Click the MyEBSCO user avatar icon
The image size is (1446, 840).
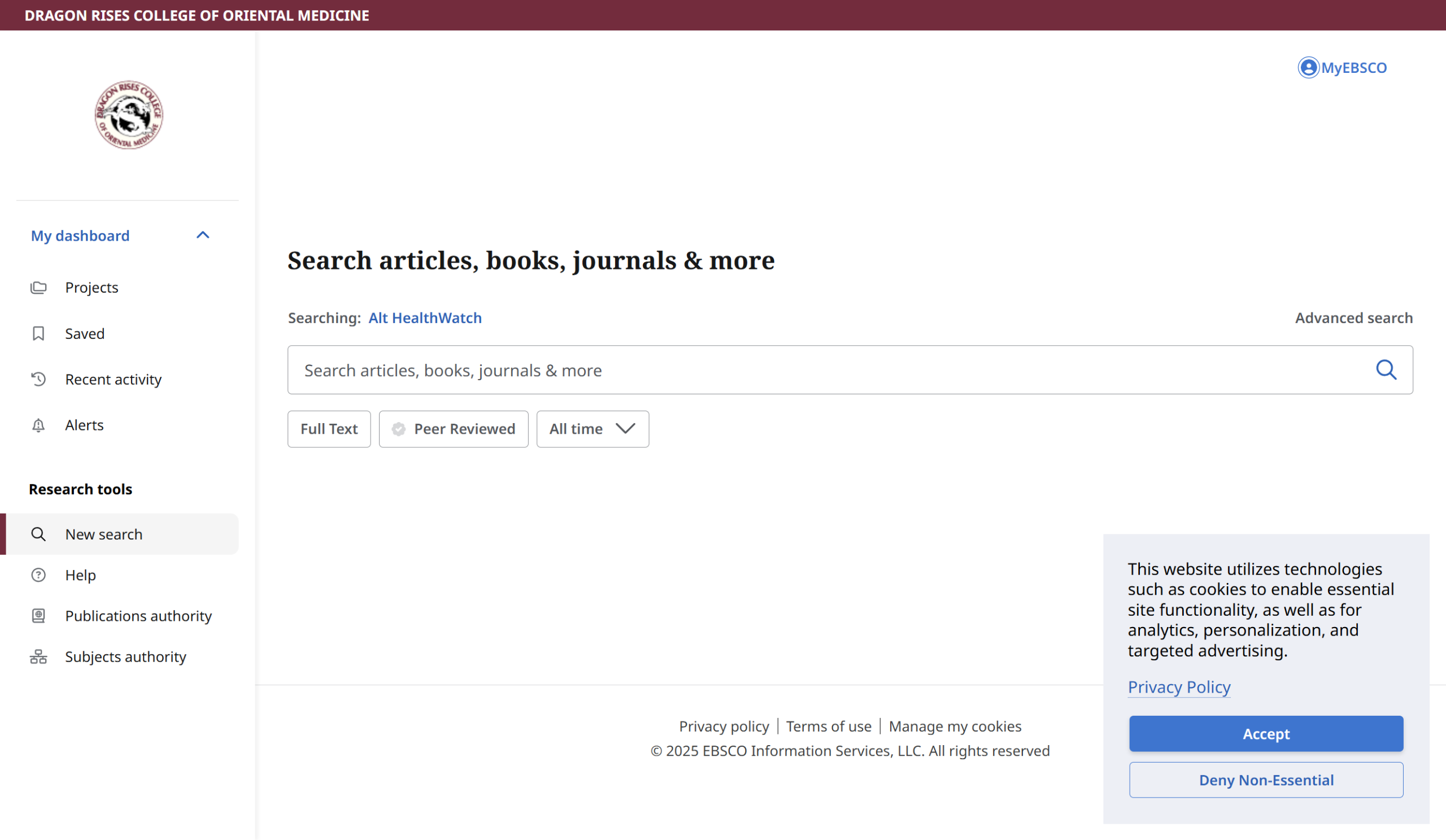tap(1308, 68)
